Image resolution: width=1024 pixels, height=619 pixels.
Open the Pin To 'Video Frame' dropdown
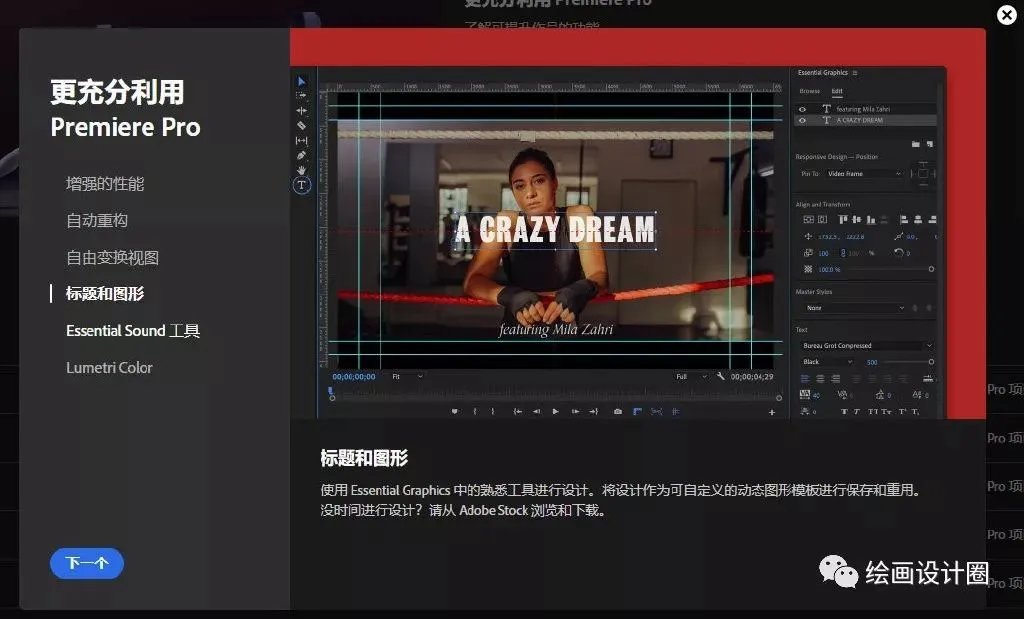click(x=864, y=174)
